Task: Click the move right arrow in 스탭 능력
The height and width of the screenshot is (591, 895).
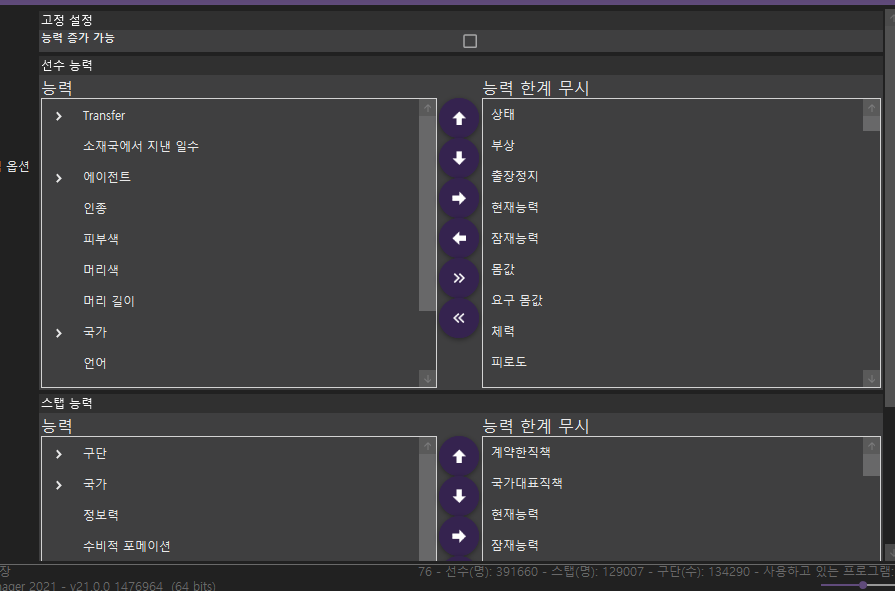Action: [x=459, y=536]
